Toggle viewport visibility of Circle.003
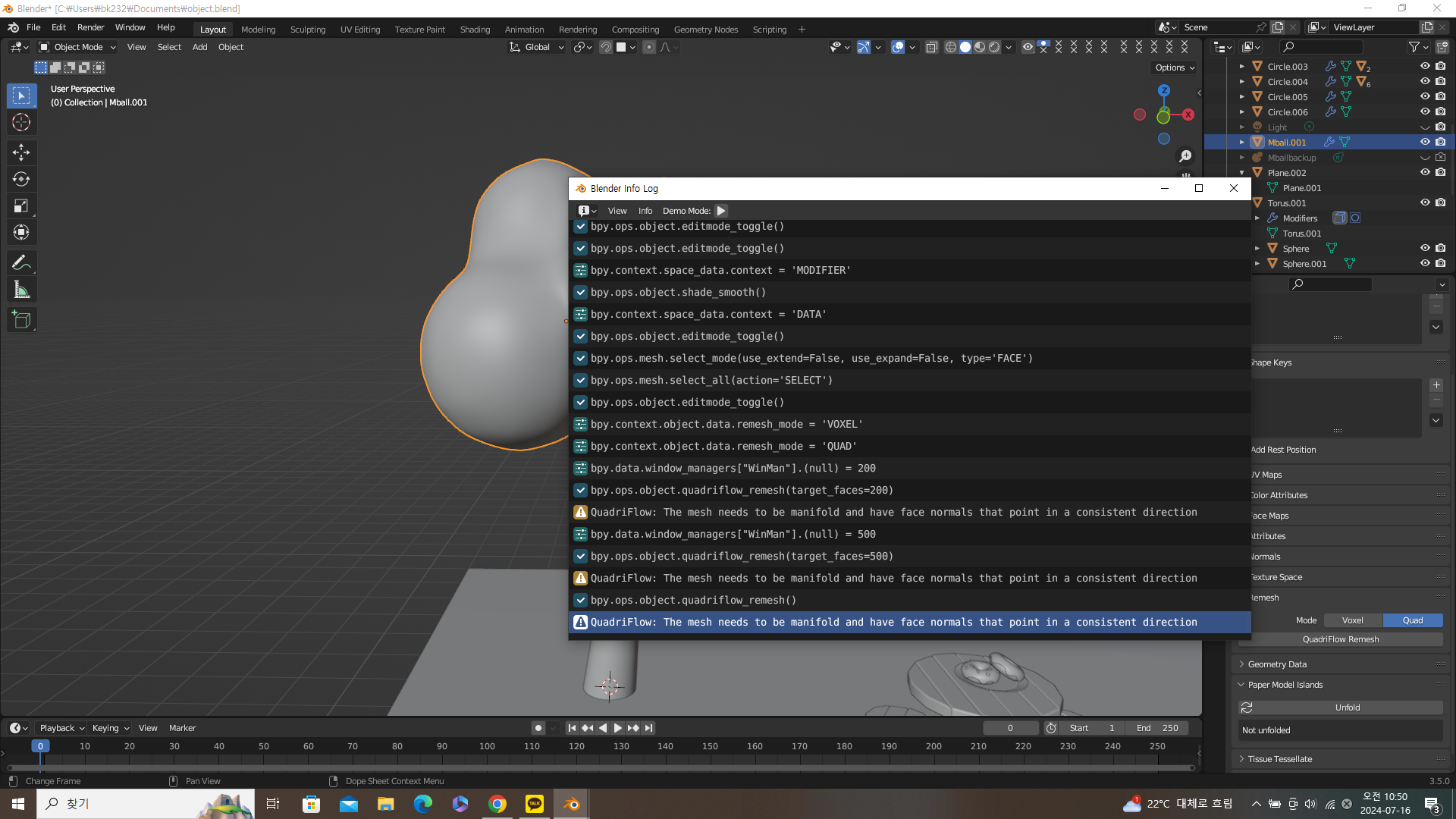This screenshot has height=819, width=1456. tap(1425, 67)
